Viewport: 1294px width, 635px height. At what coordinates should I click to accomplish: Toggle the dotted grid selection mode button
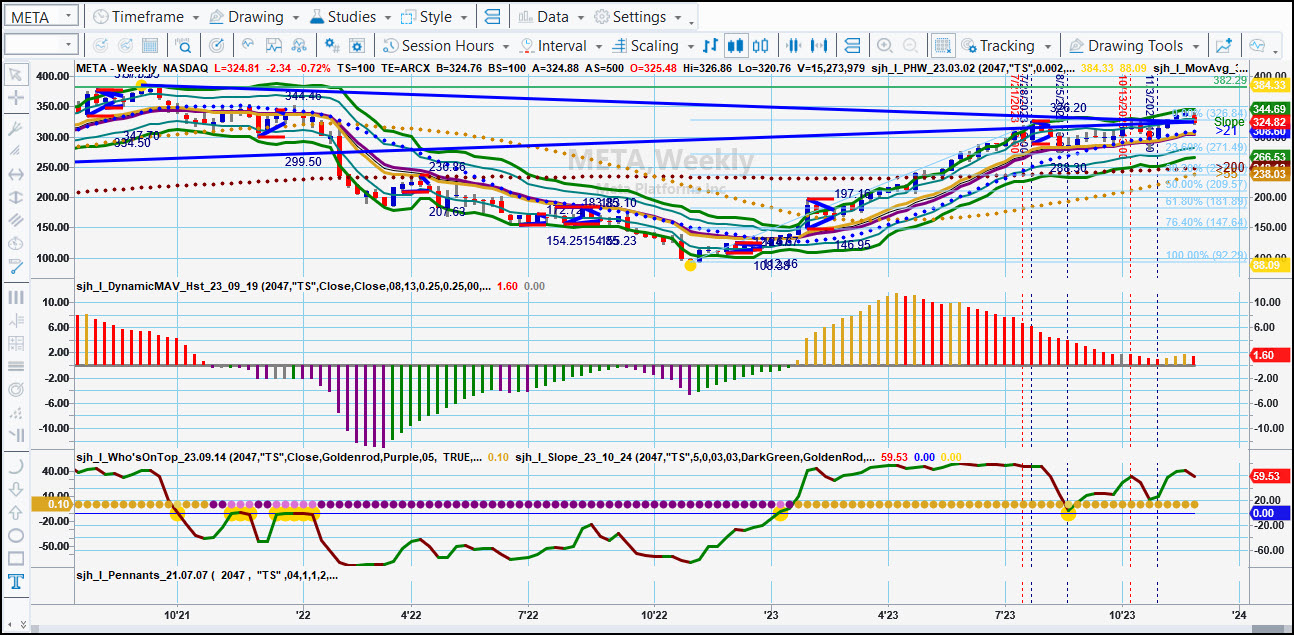tap(942, 46)
